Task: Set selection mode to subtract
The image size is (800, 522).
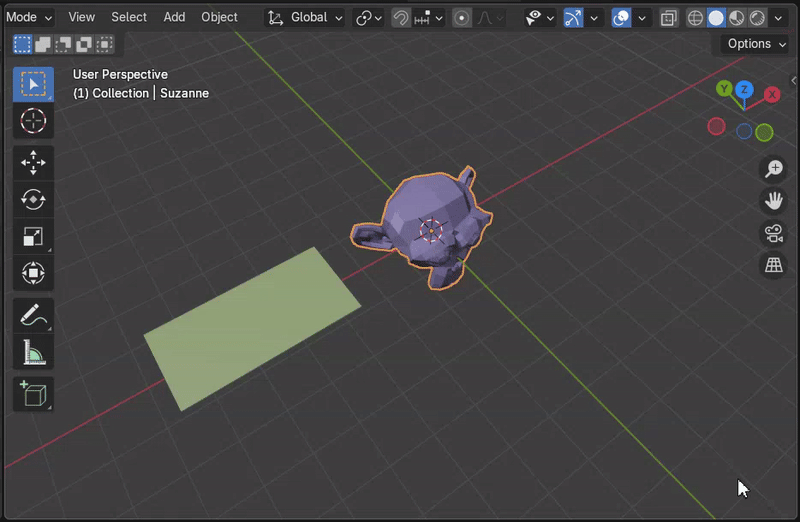Action: (63, 44)
